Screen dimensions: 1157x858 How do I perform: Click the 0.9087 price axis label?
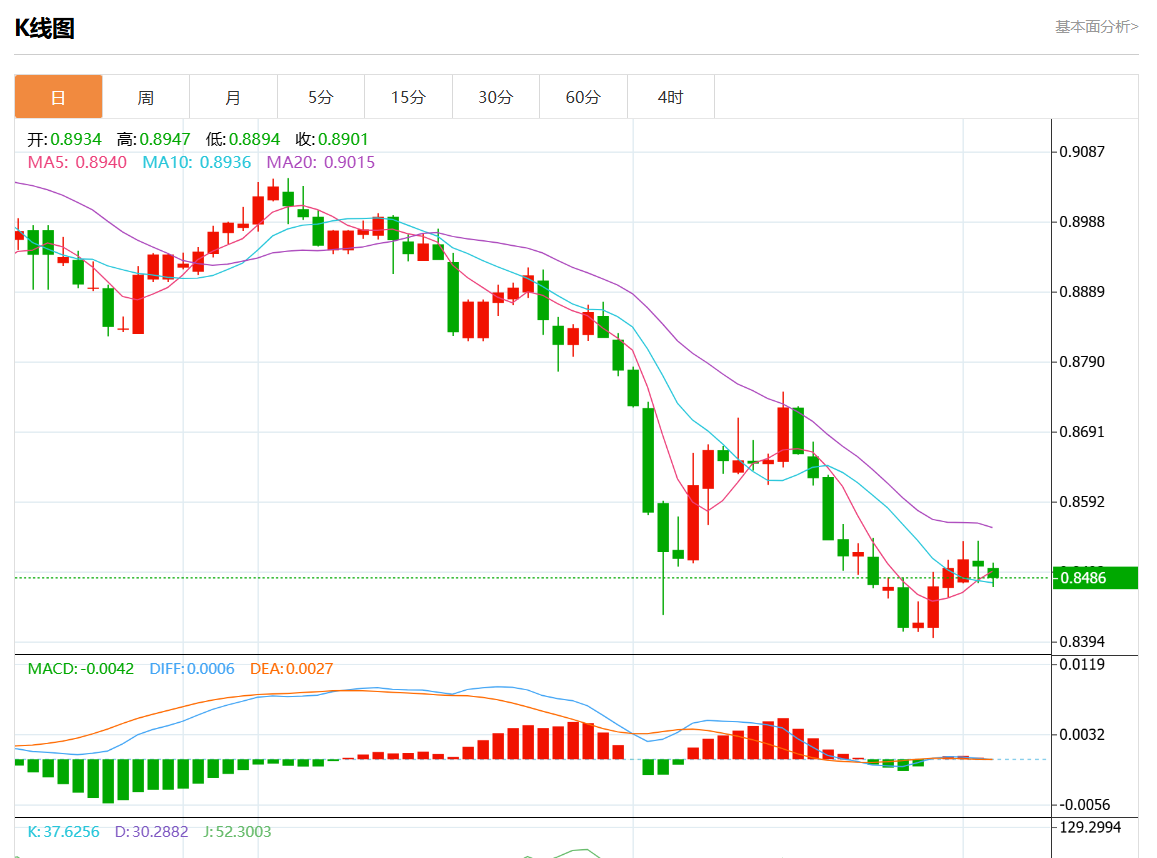(1082, 152)
